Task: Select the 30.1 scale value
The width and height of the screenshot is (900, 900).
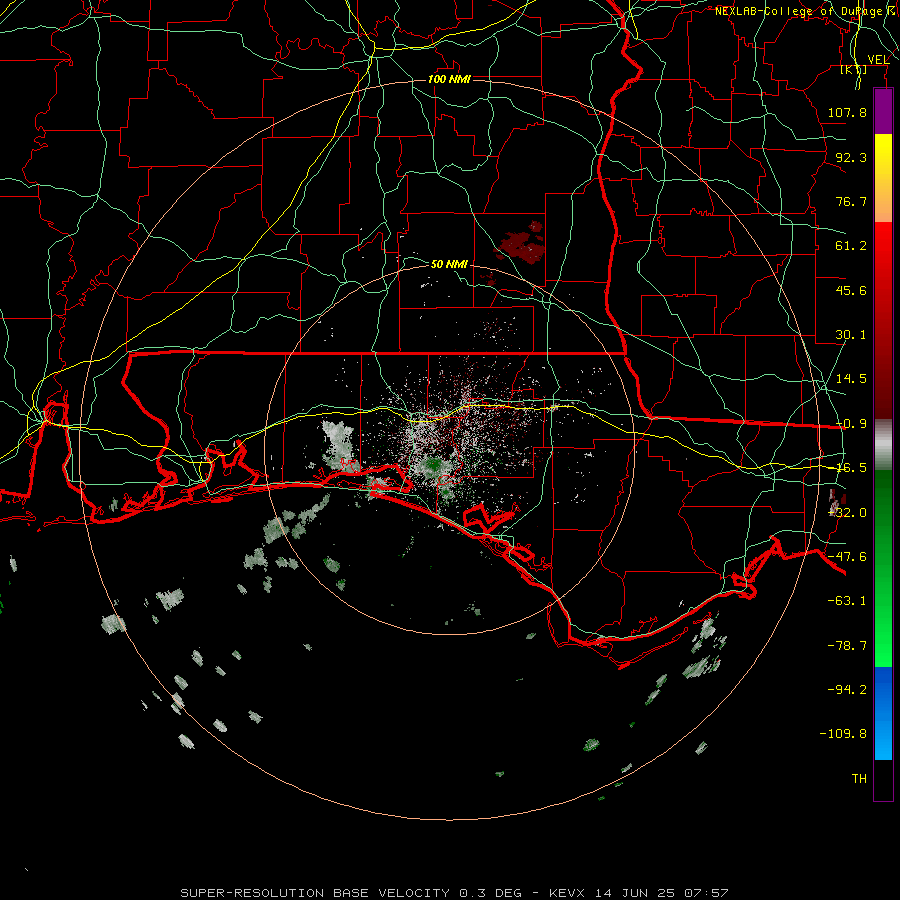Action: (x=851, y=335)
